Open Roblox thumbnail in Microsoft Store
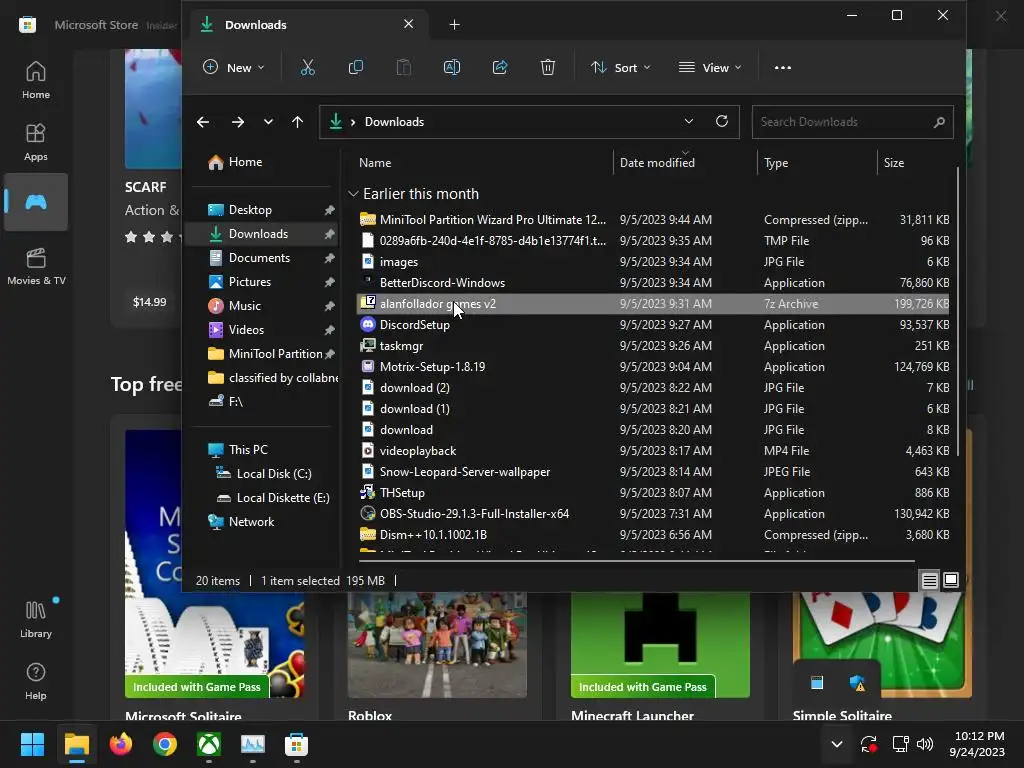 tap(438, 645)
